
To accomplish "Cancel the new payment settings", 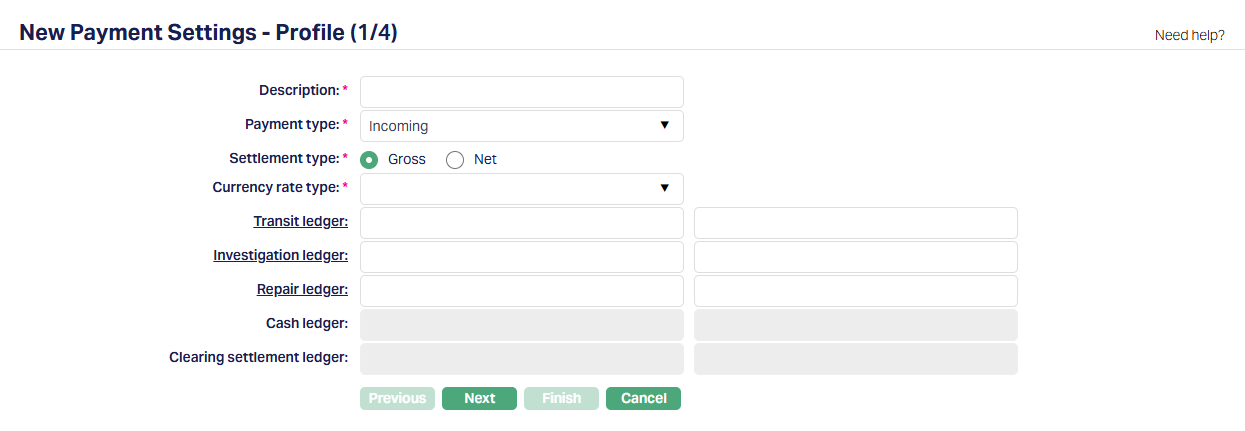I will point(643,398).
